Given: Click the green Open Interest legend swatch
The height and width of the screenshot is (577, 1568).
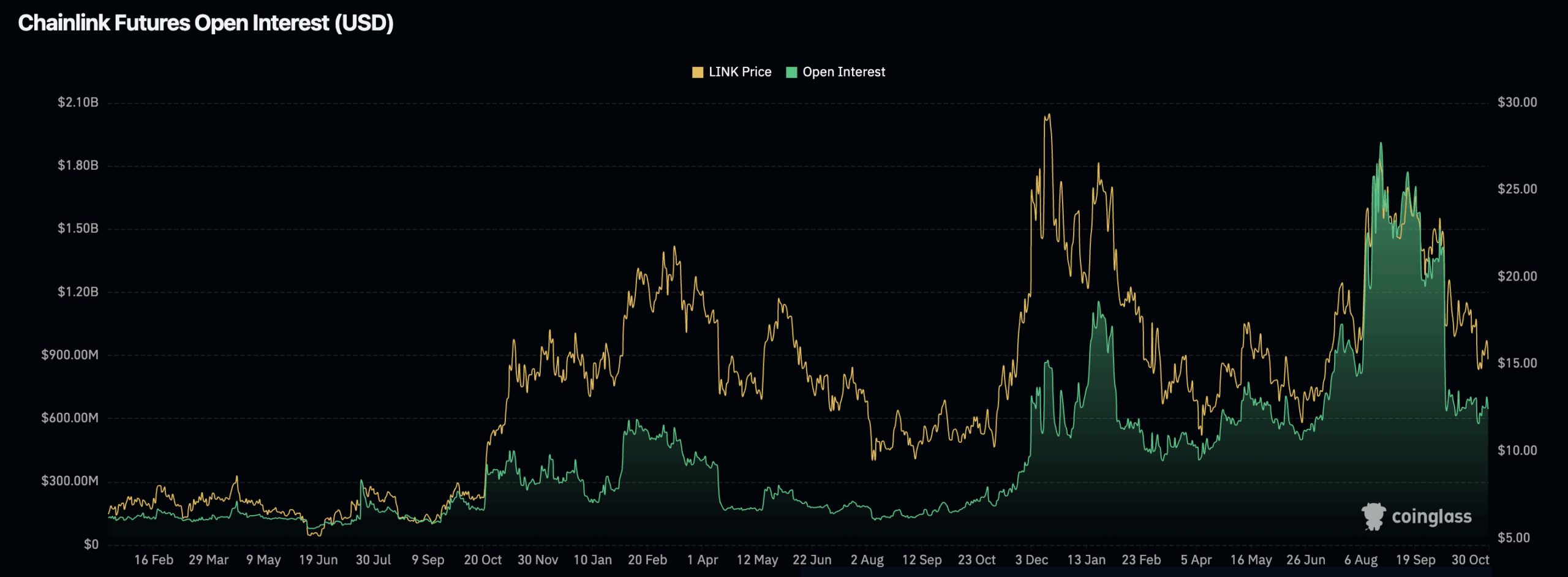Looking at the screenshot, I should (x=791, y=72).
